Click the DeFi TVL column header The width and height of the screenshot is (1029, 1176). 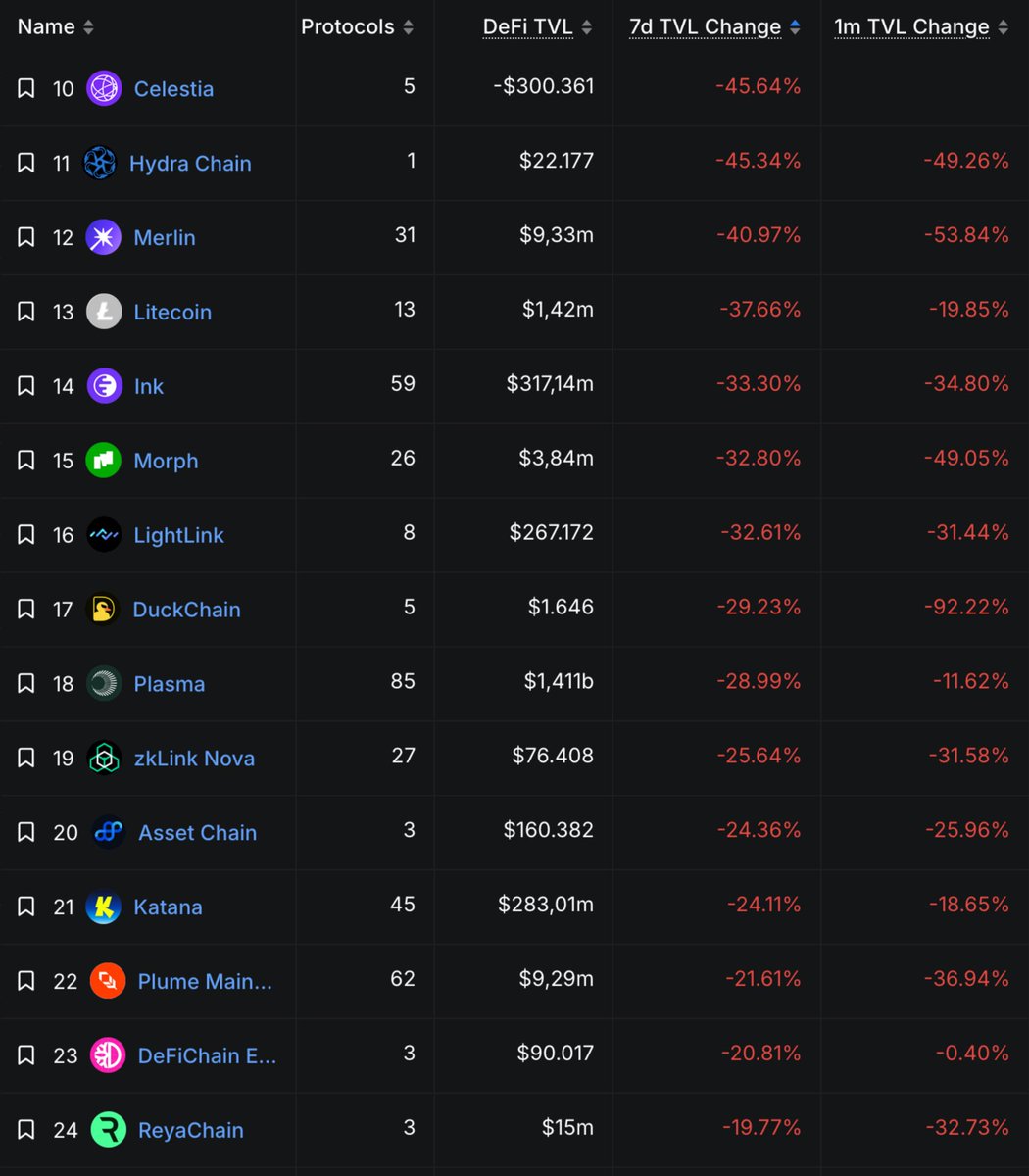pos(527,27)
